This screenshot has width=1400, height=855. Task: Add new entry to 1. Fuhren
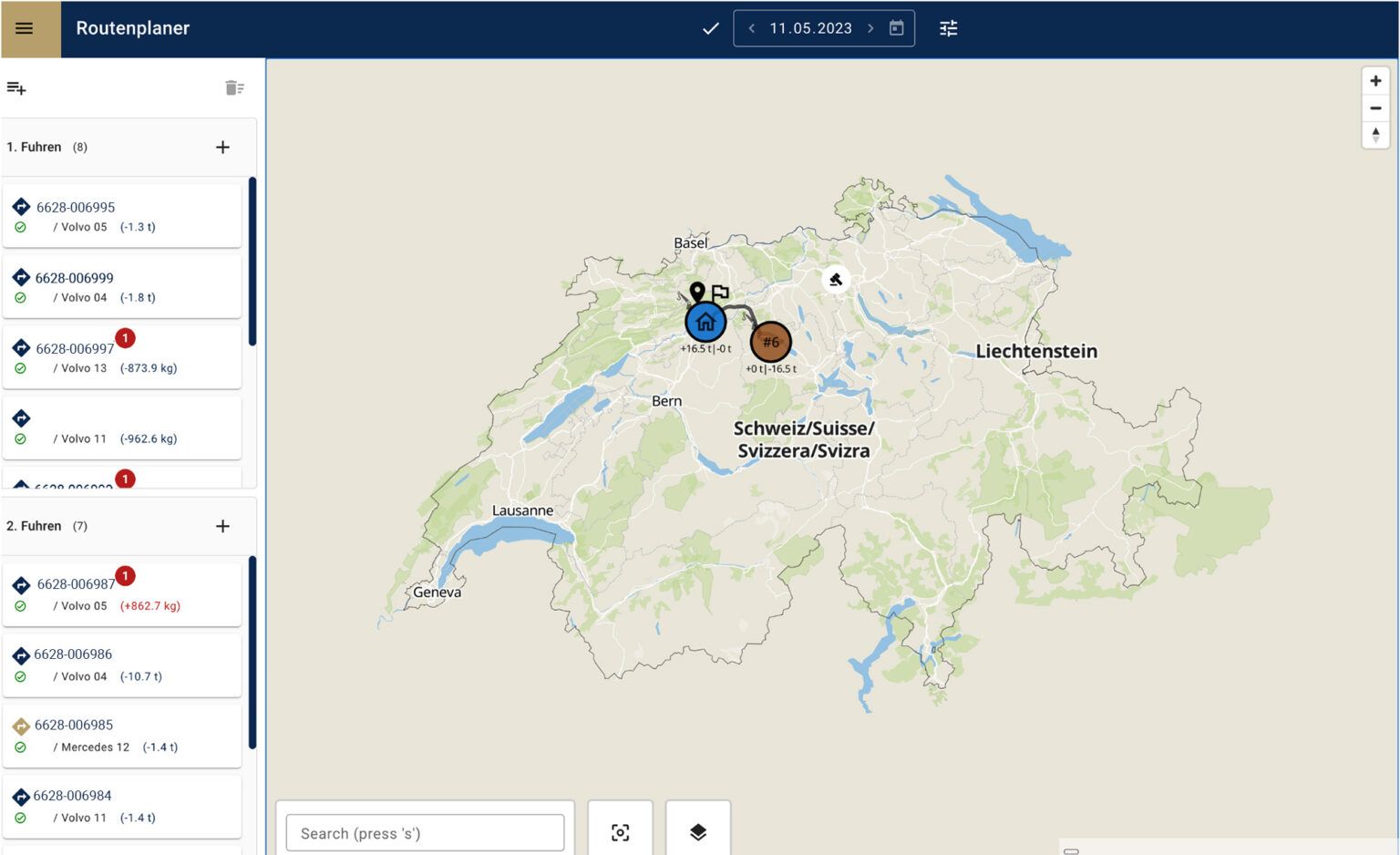pos(222,148)
